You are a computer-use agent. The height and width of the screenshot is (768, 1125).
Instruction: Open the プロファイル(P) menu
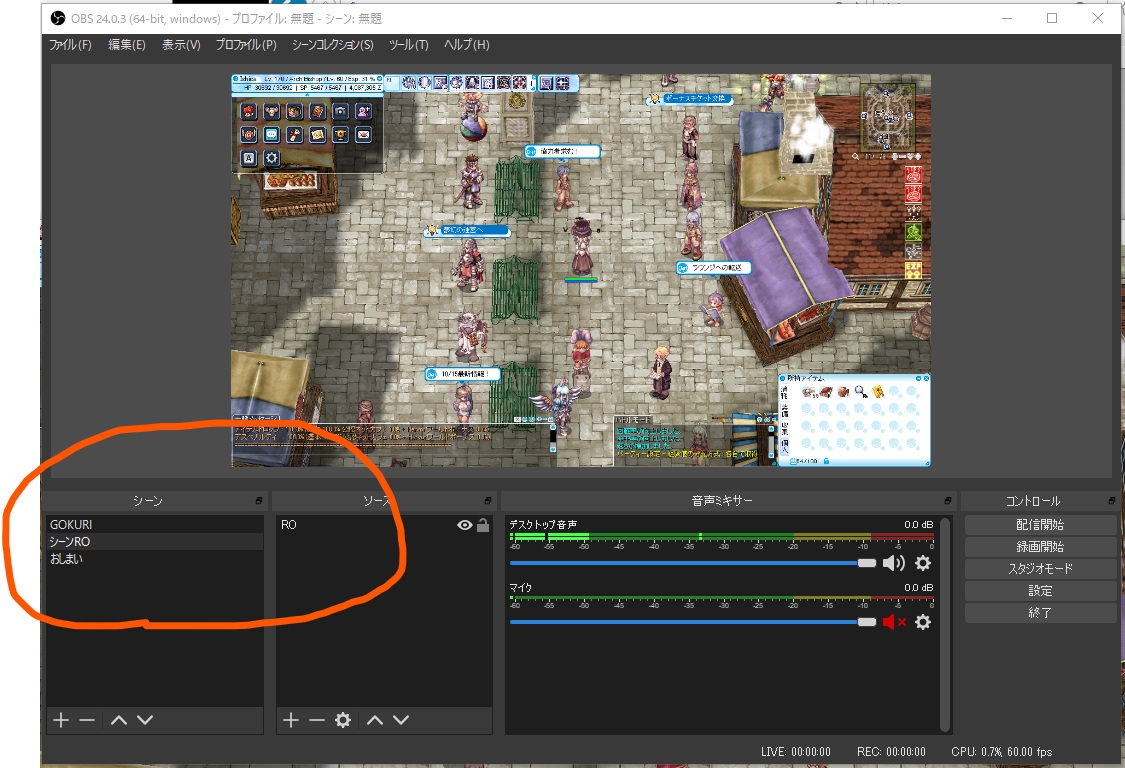tap(246, 45)
